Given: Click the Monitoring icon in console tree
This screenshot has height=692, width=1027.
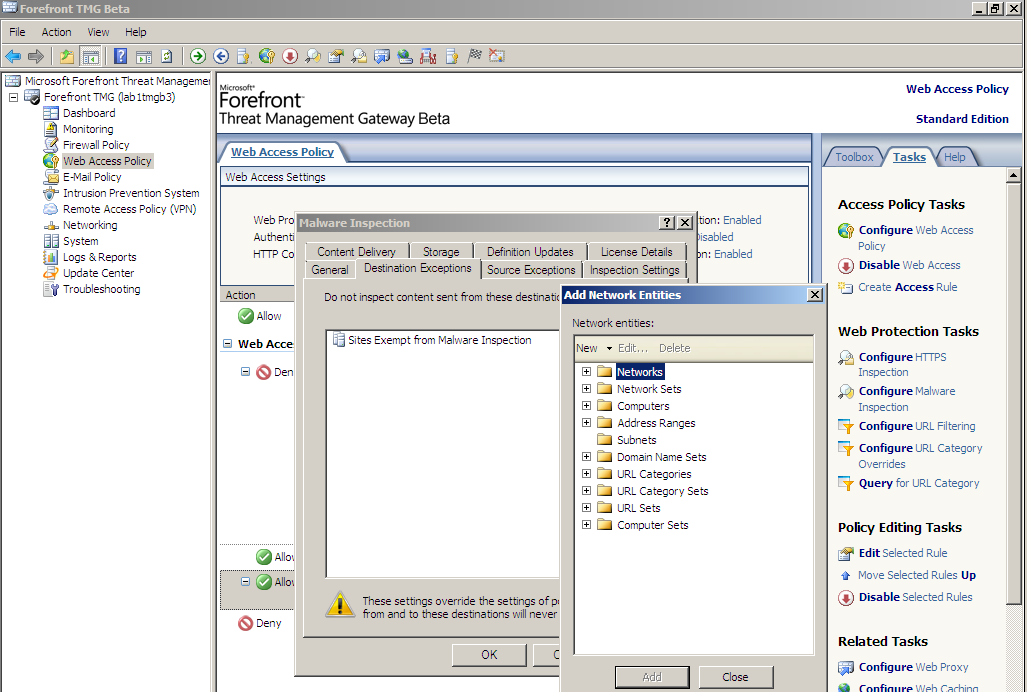Looking at the screenshot, I should pyautogui.click(x=51, y=129).
